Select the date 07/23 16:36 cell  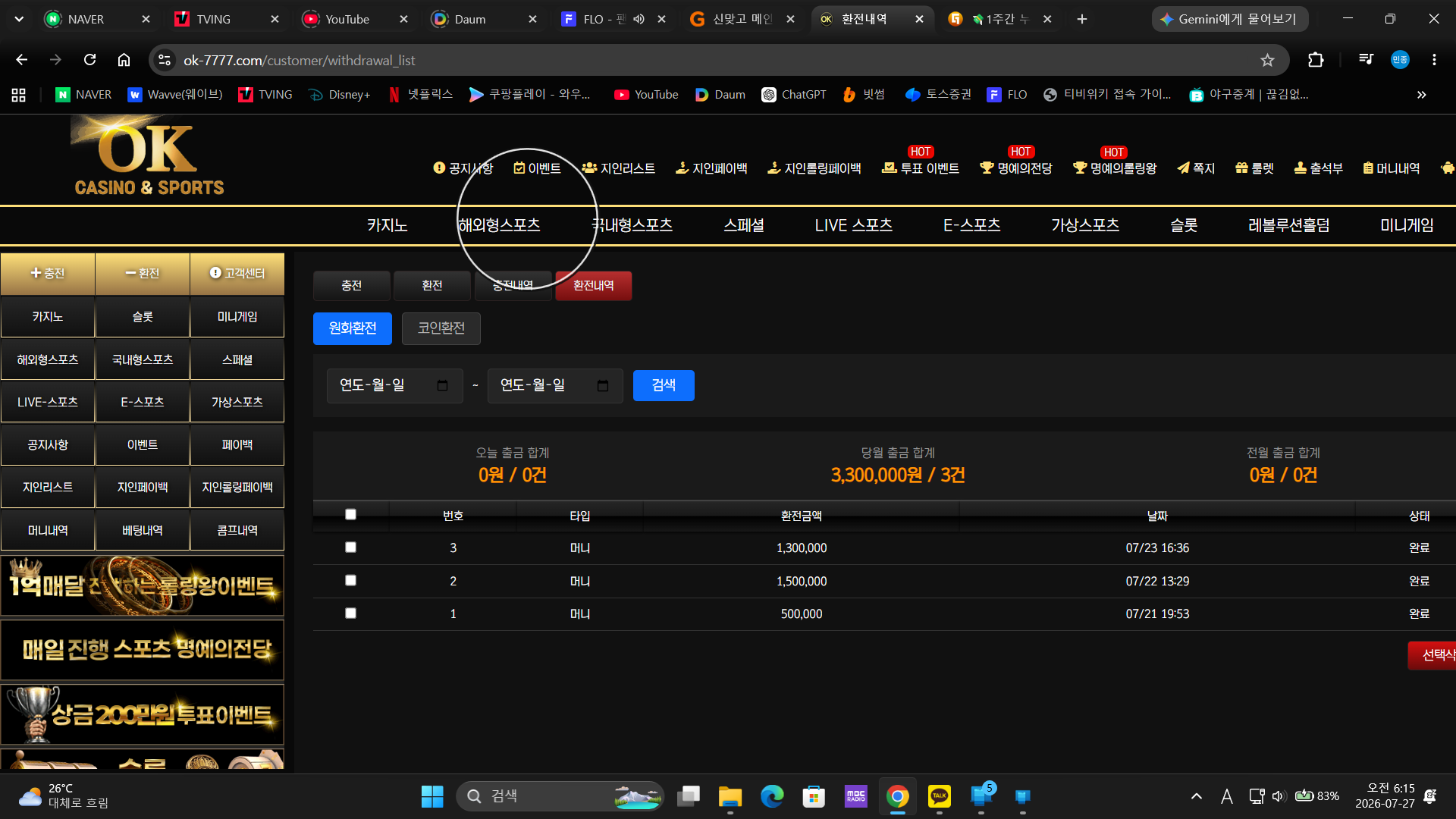(1157, 548)
